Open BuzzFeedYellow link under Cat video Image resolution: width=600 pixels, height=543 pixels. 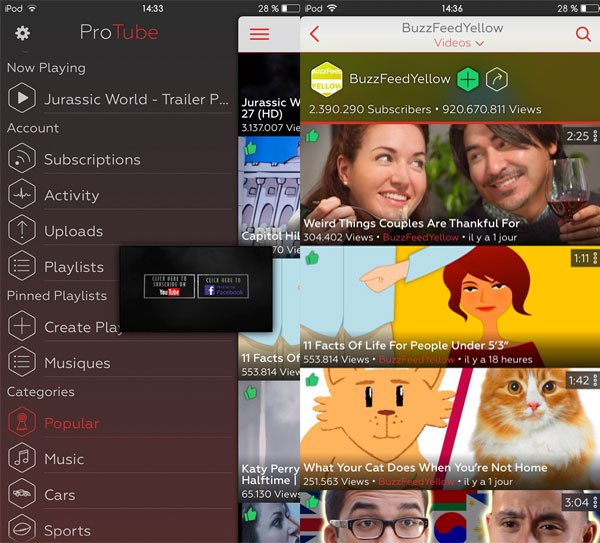click(x=416, y=481)
